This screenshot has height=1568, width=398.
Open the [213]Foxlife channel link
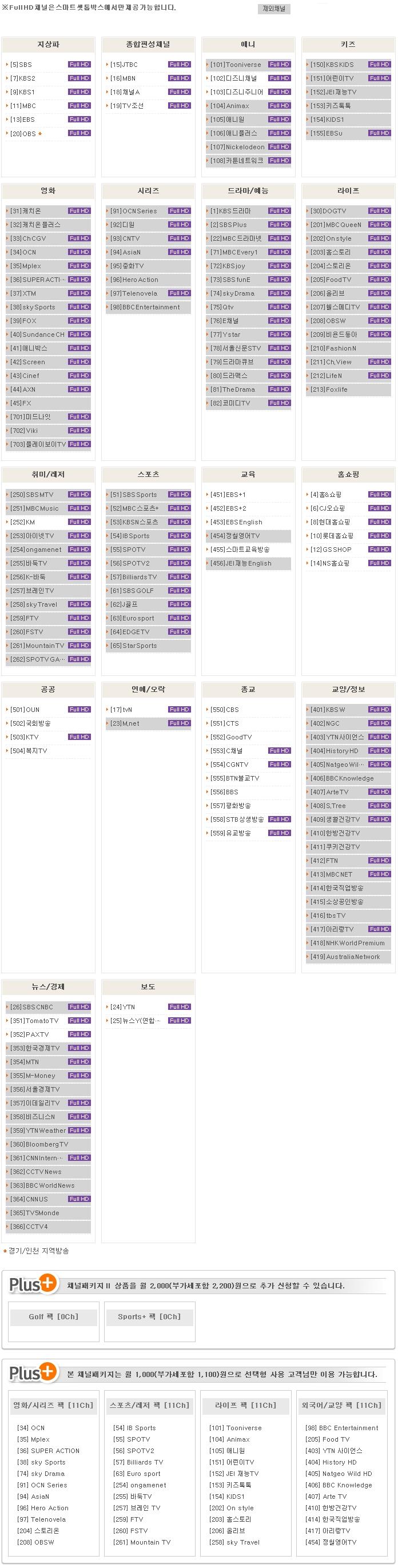pyautogui.click(x=329, y=389)
